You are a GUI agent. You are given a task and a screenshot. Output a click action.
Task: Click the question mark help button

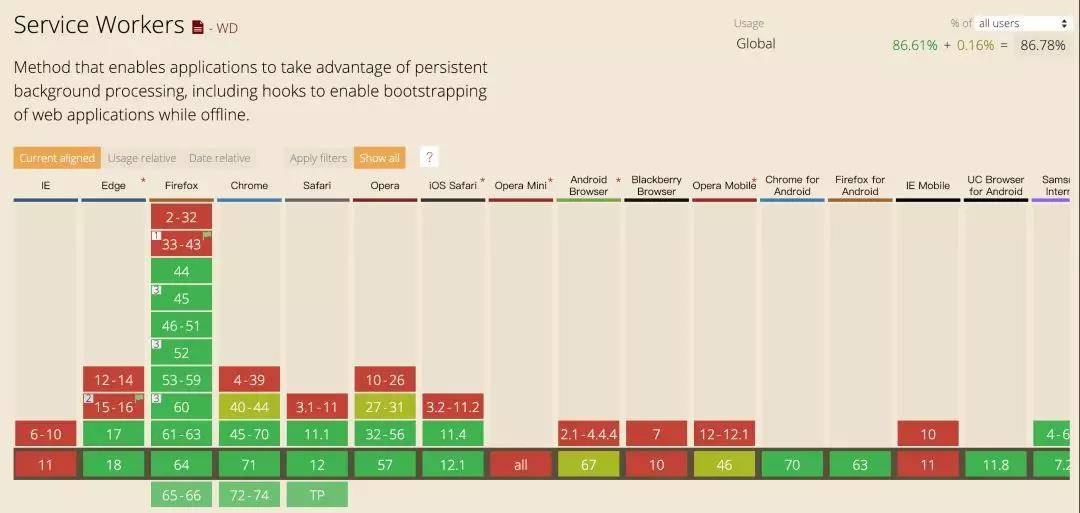(428, 158)
